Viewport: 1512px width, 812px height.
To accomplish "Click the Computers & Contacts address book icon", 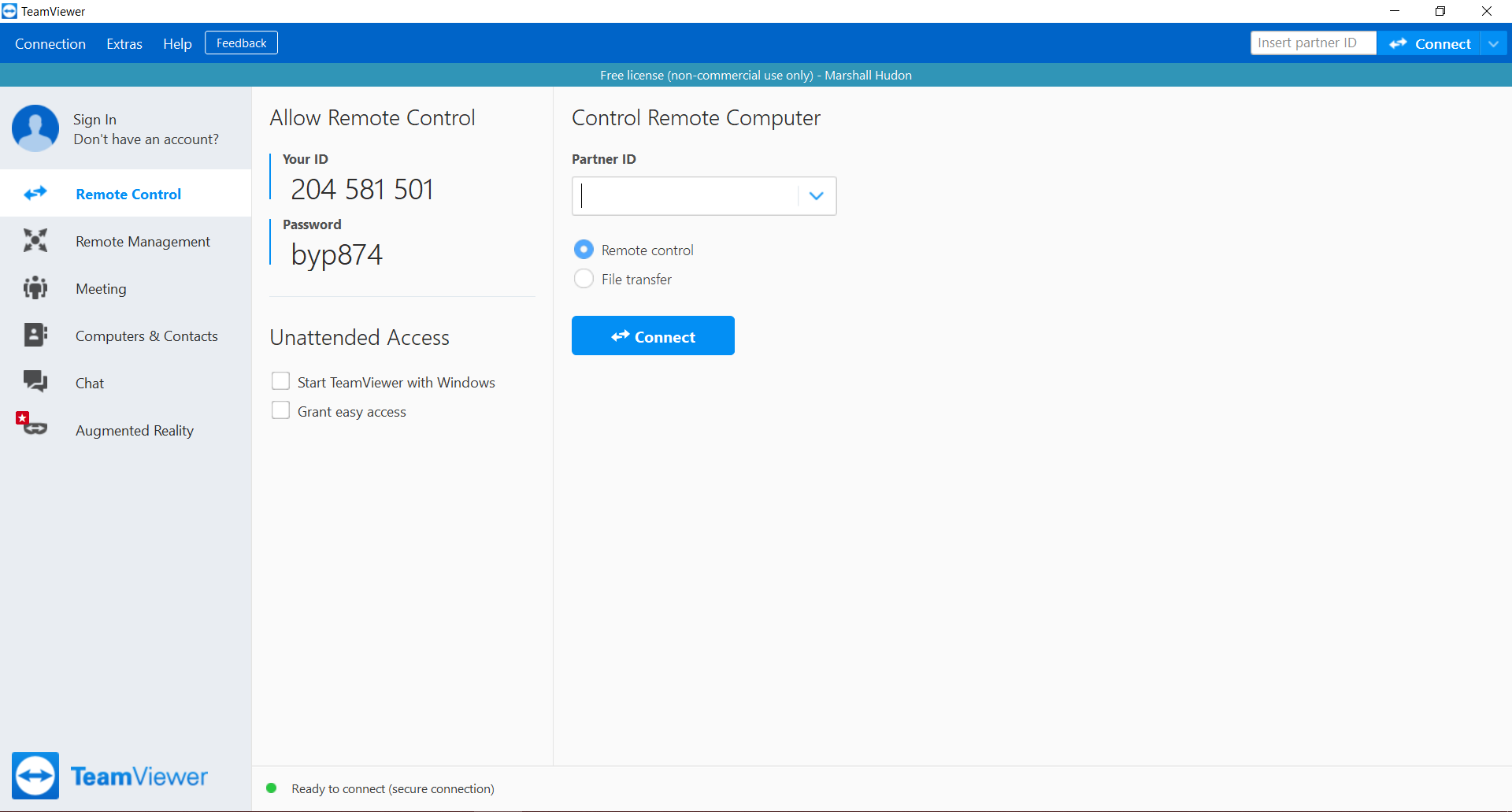I will click(x=35, y=335).
